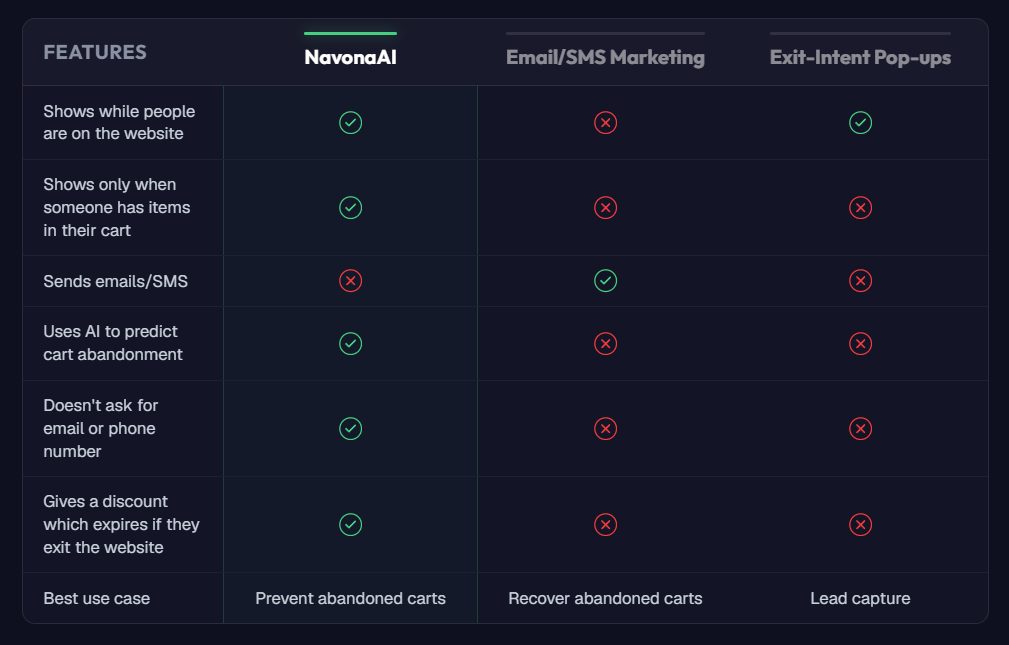This screenshot has width=1009, height=645.
Task: Click NavonaAI check for doesn't ask email row
Action: tap(350, 428)
